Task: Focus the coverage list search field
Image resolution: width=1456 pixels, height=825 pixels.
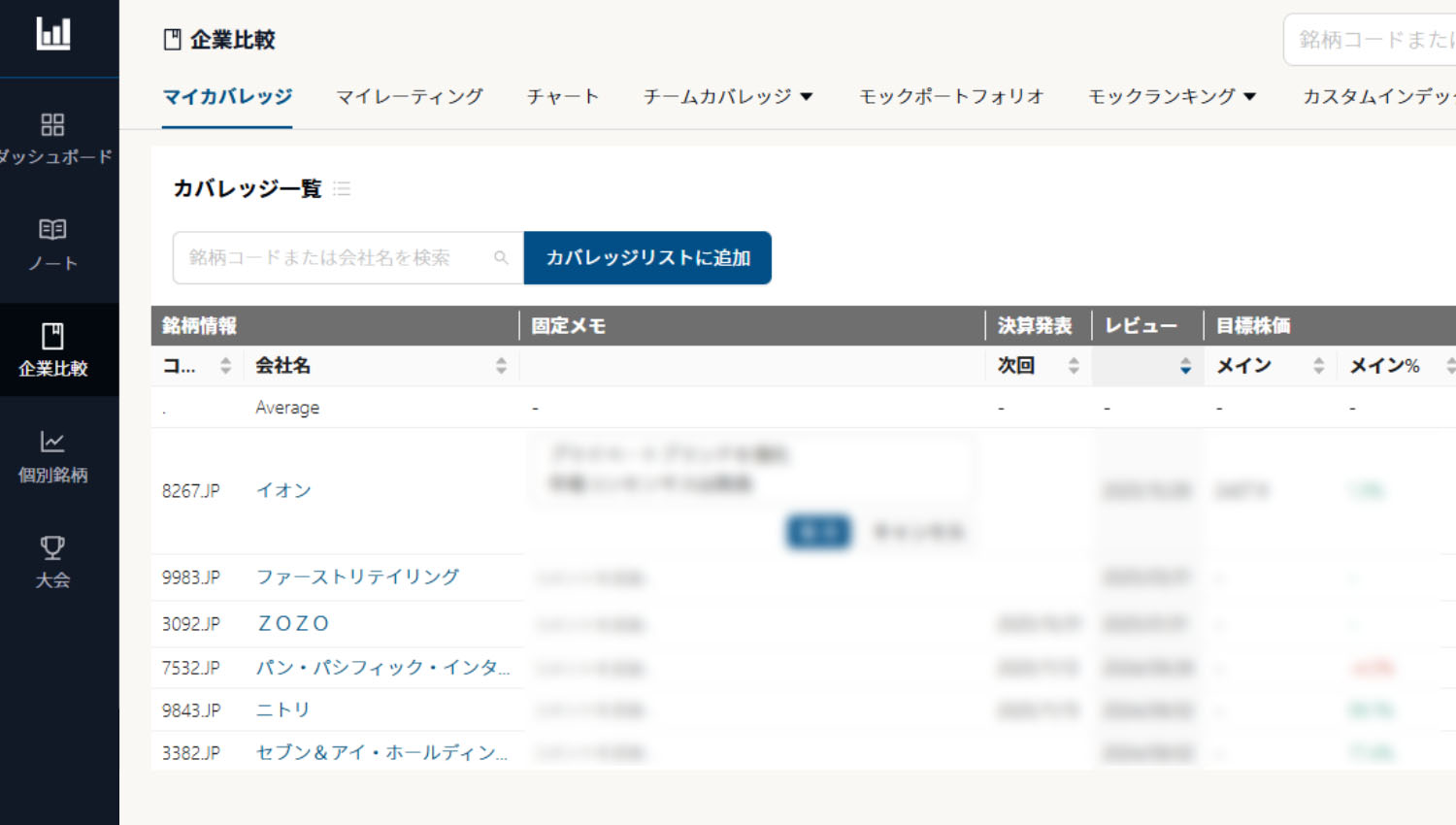Action: pyautogui.click(x=330, y=258)
